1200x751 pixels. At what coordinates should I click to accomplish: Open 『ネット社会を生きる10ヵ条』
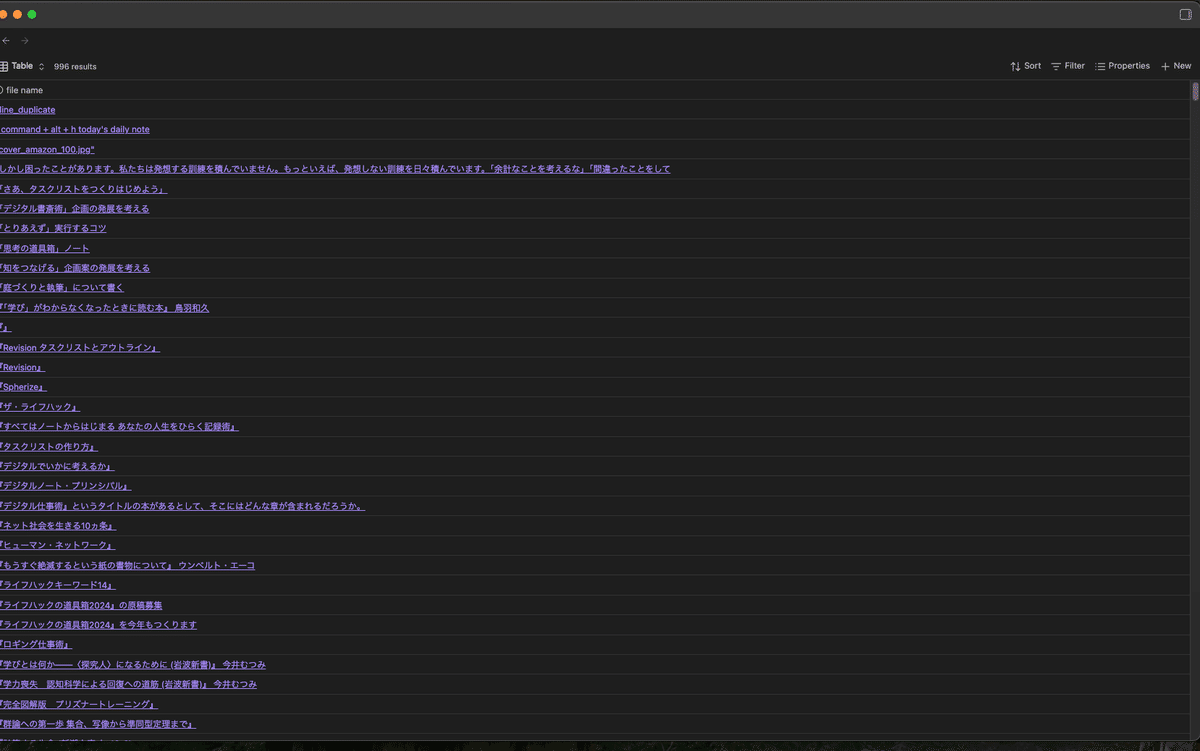click(x=59, y=526)
